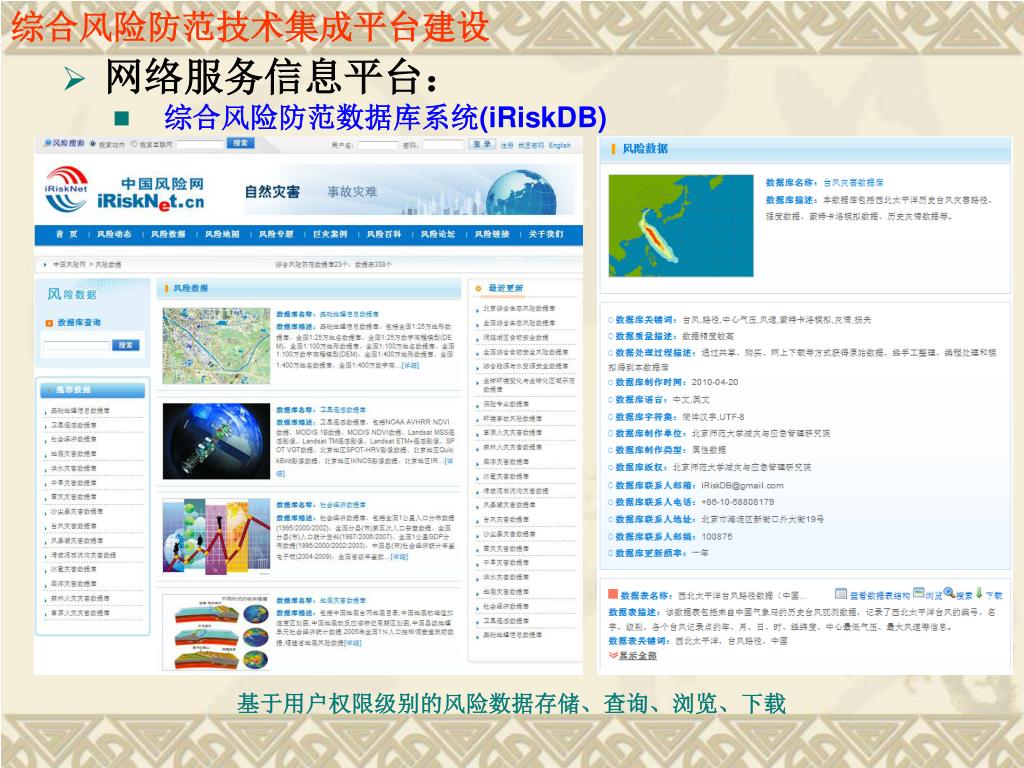Viewport: 1024px width, 768px height.
Task: Open the map thumbnail of geographic database
Action: click(216, 345)
